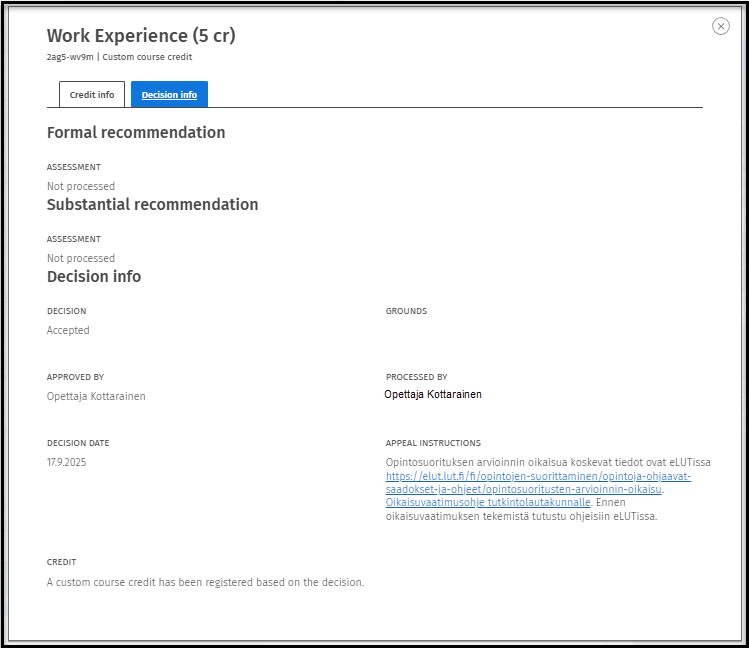749x648 pixels.
Task: Click Opettaja Kottarainen under Processed by
Action: click(433, 394)
